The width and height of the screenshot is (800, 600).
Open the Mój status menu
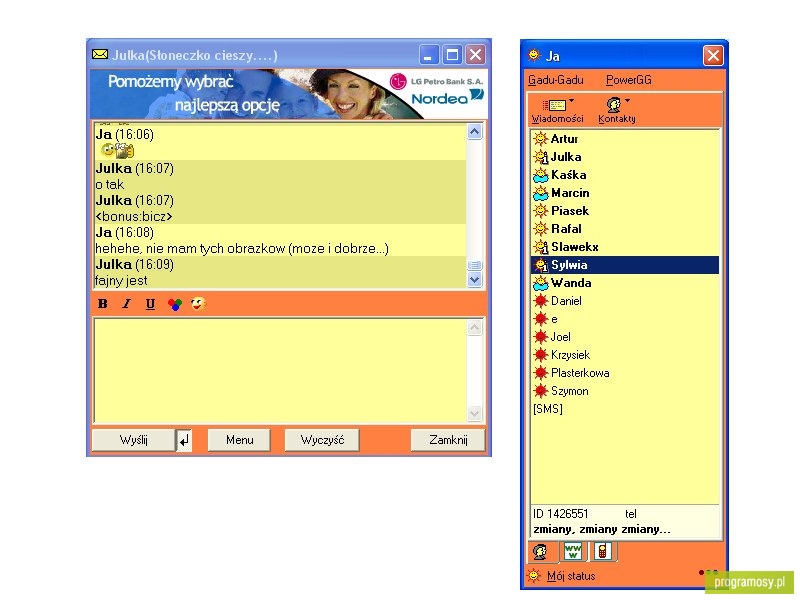(x=571, y=576)
